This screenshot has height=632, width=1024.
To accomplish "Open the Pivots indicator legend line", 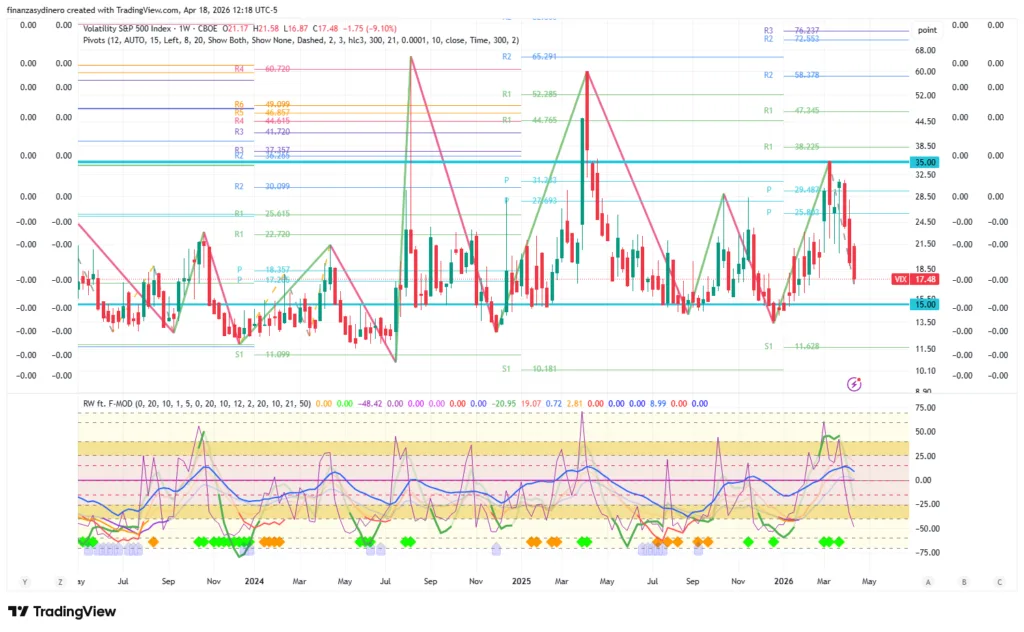I will (x=300, y=40).
